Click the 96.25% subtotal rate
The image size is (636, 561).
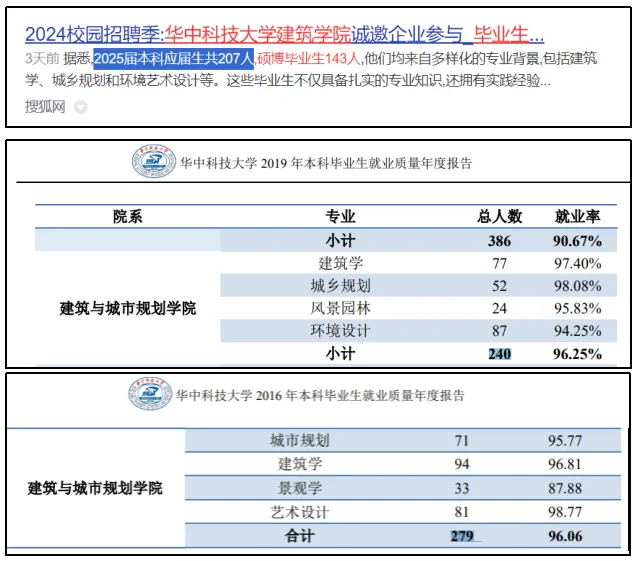578,354
